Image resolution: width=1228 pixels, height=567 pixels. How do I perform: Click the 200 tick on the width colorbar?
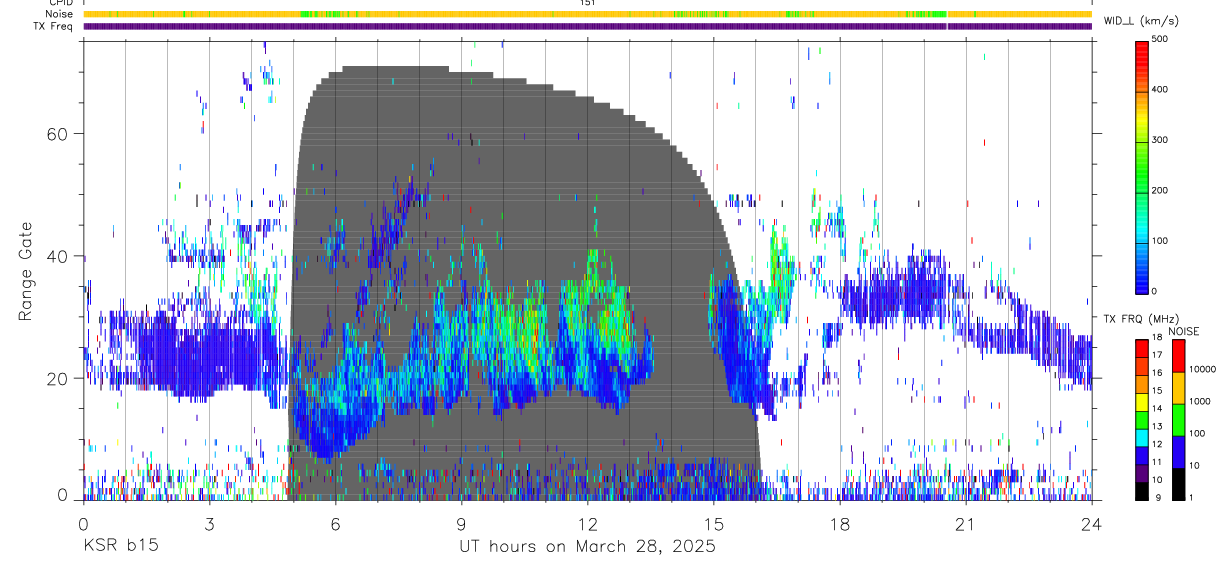pyautogui.click(x=1161, y=190)
